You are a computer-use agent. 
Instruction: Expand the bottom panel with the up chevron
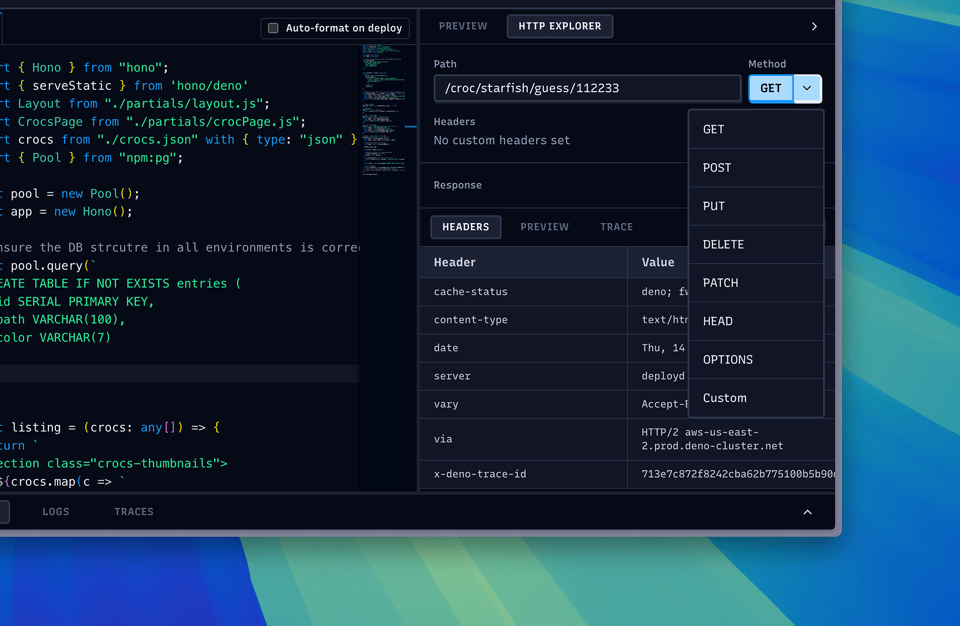[807, 512]
